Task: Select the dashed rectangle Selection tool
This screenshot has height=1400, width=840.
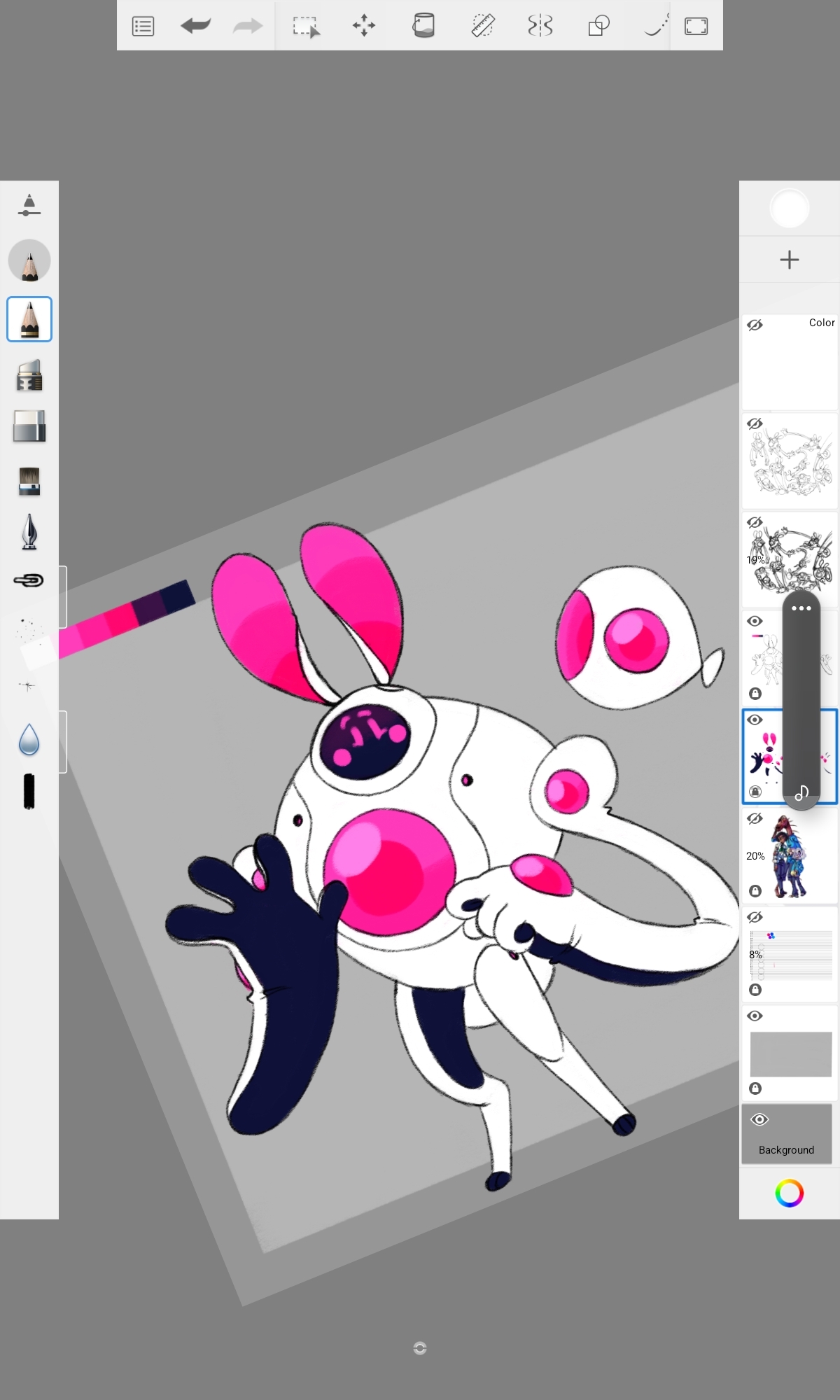Action: (x=306, y=27)
